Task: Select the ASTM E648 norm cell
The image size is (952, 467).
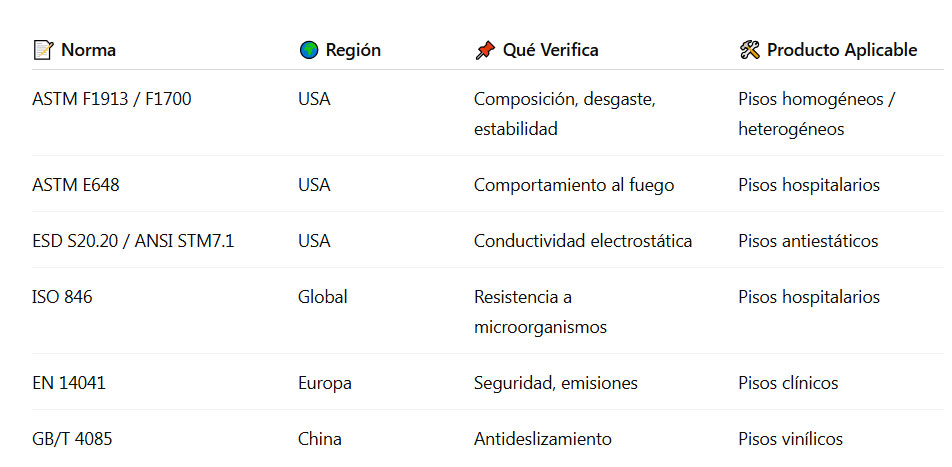Action: click(76, 185)
